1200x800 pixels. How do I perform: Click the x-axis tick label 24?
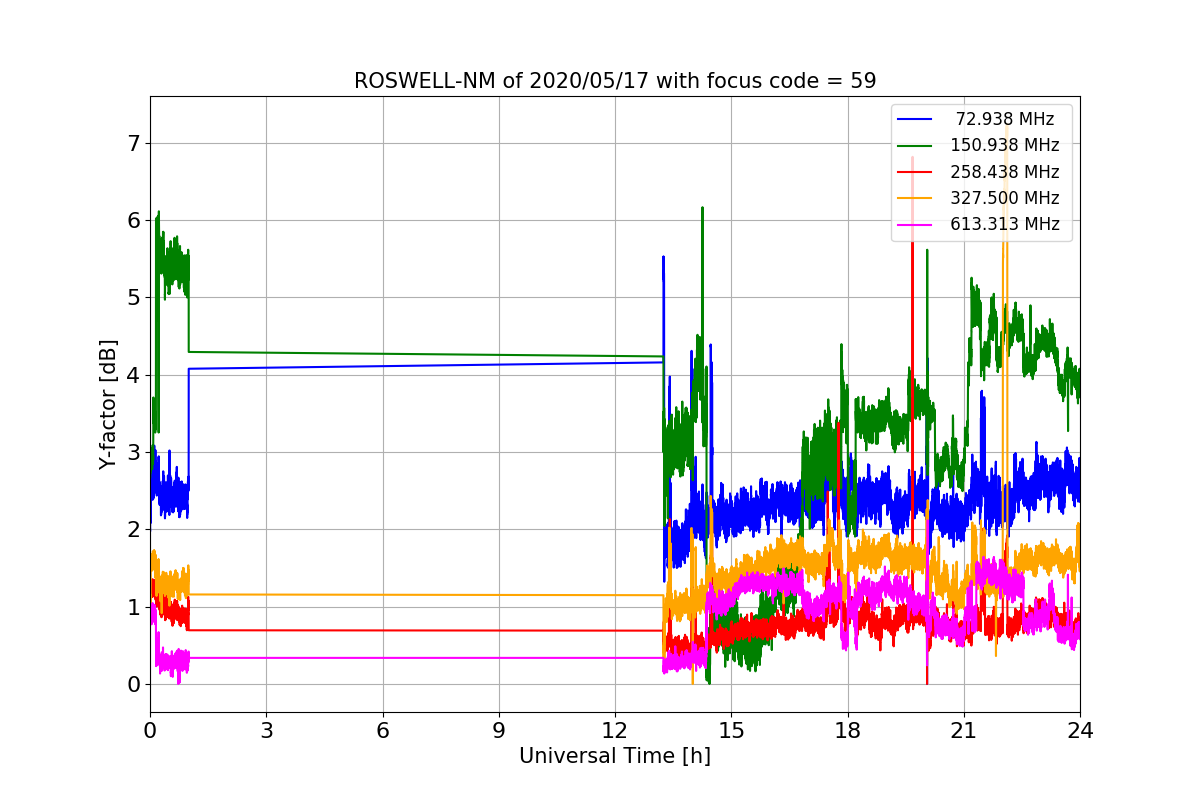tap(1080, 731)
